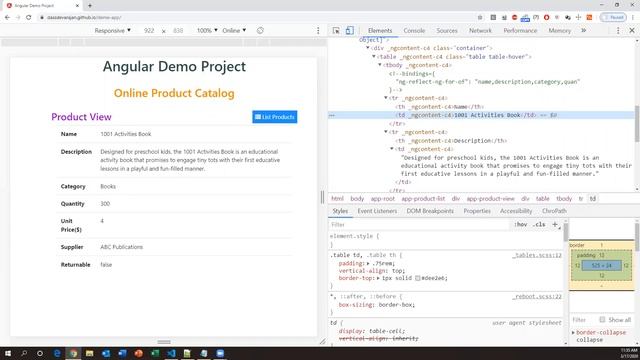Image resolution: width=640 pixels, height=360 pixels.
Task: Open the Network tab
Action: click(x=480, y=31)
